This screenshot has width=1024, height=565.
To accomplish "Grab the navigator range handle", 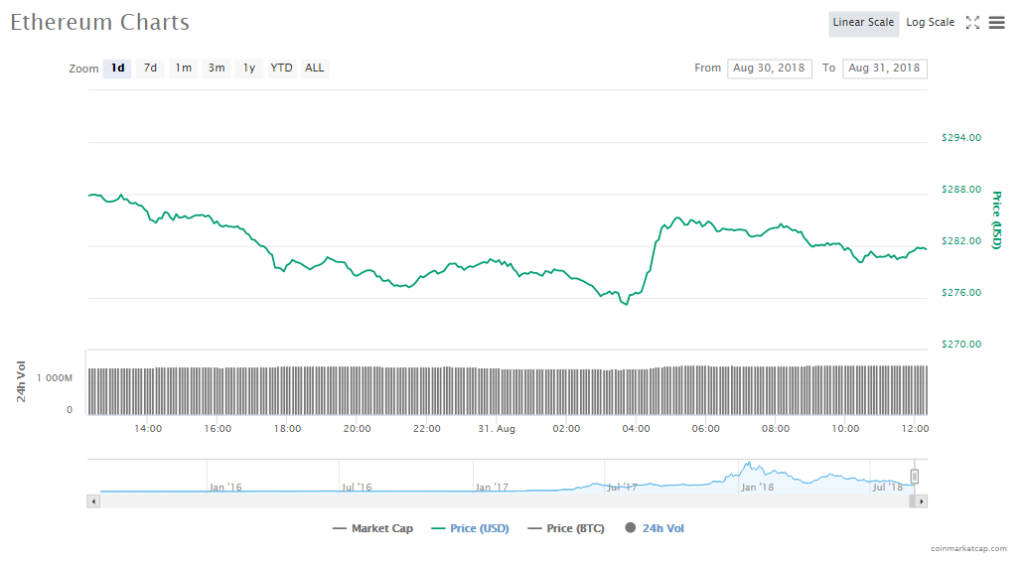I will (914, 476).
